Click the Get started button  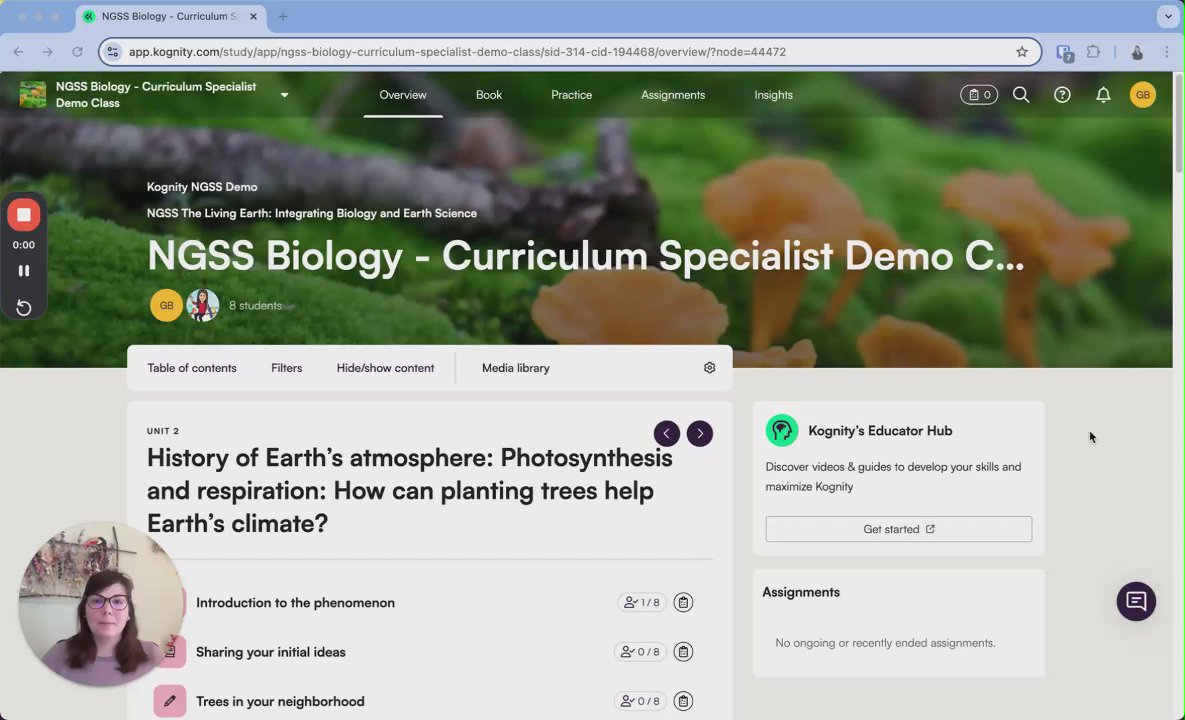point(899,529)
